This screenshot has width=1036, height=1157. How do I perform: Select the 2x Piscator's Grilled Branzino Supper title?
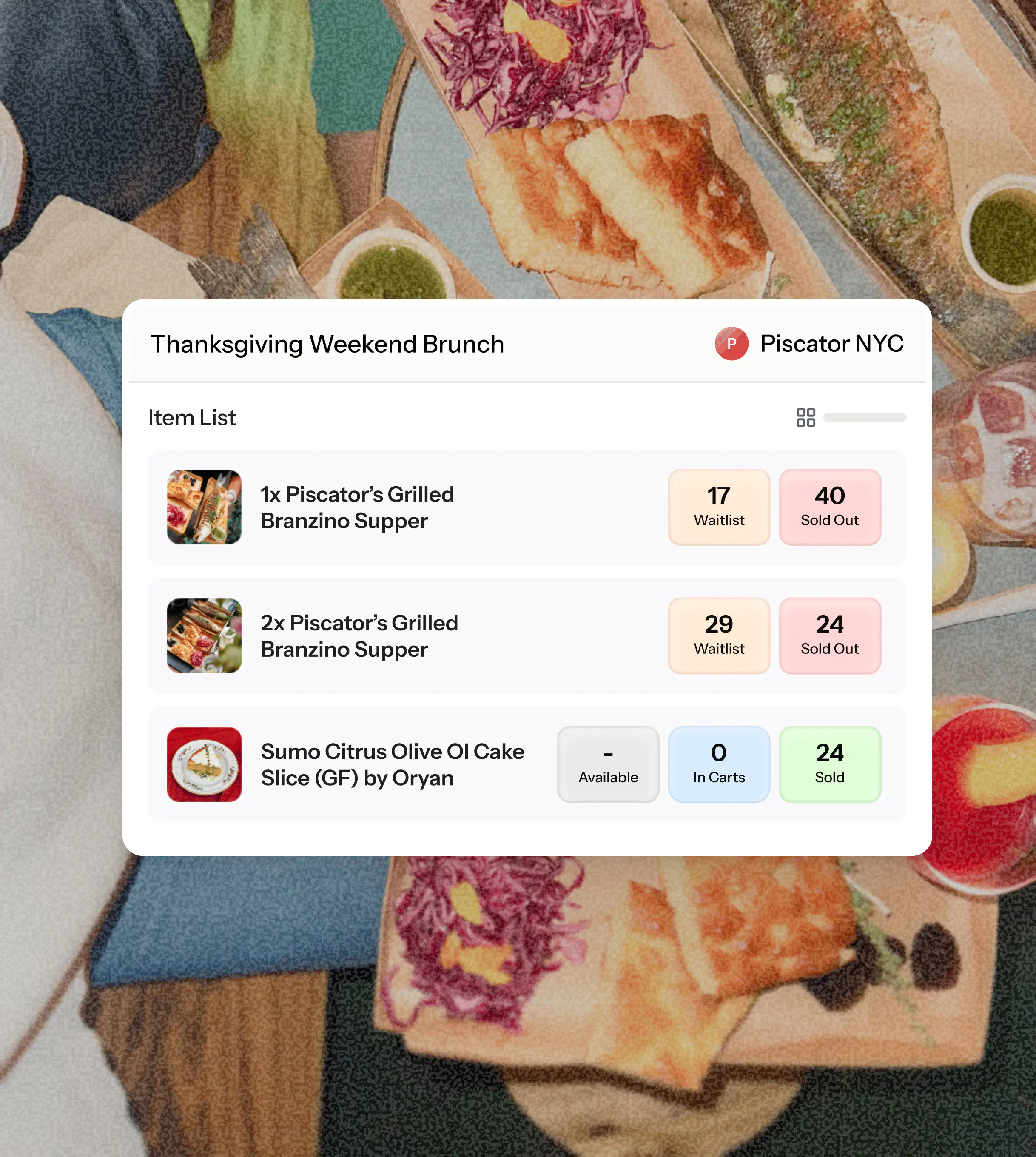[359, 636]
